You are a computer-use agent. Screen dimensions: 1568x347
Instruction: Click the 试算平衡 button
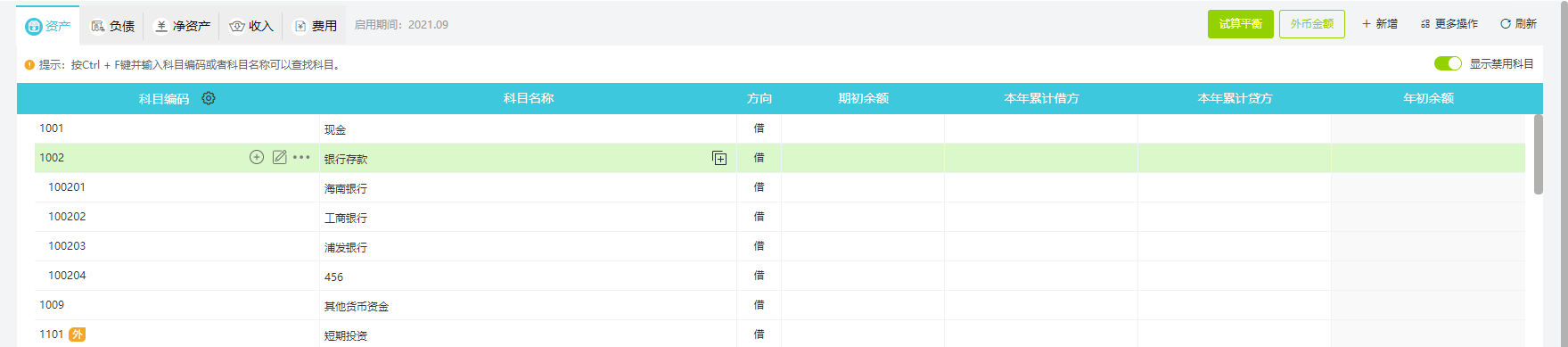(1240, 24)
